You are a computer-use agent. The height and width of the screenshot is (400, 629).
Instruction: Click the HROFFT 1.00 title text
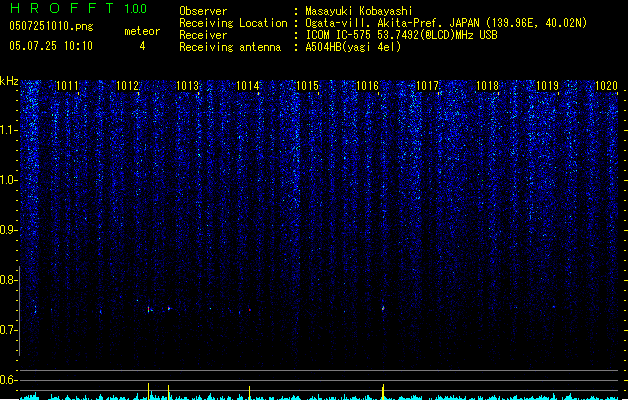79,8
